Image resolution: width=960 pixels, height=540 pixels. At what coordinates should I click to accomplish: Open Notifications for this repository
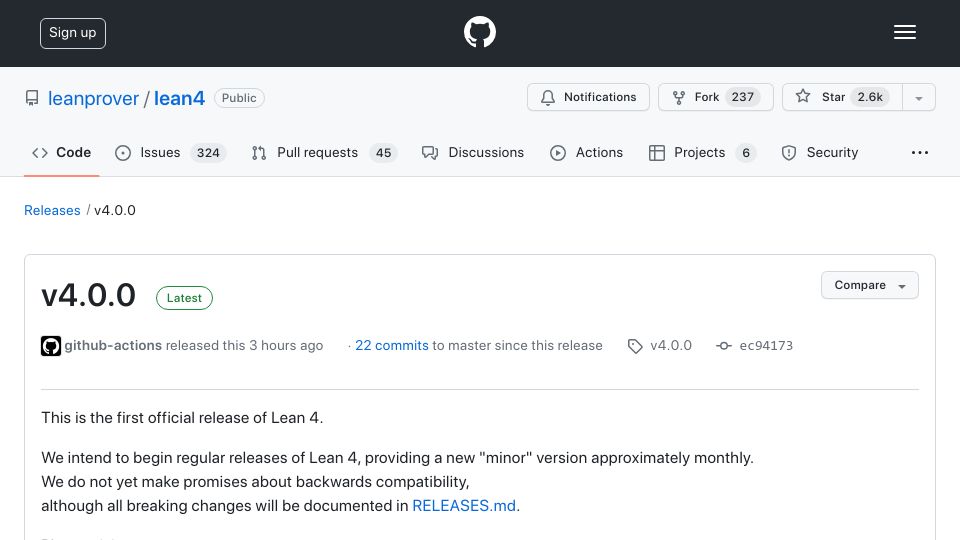tap(588, 97)
